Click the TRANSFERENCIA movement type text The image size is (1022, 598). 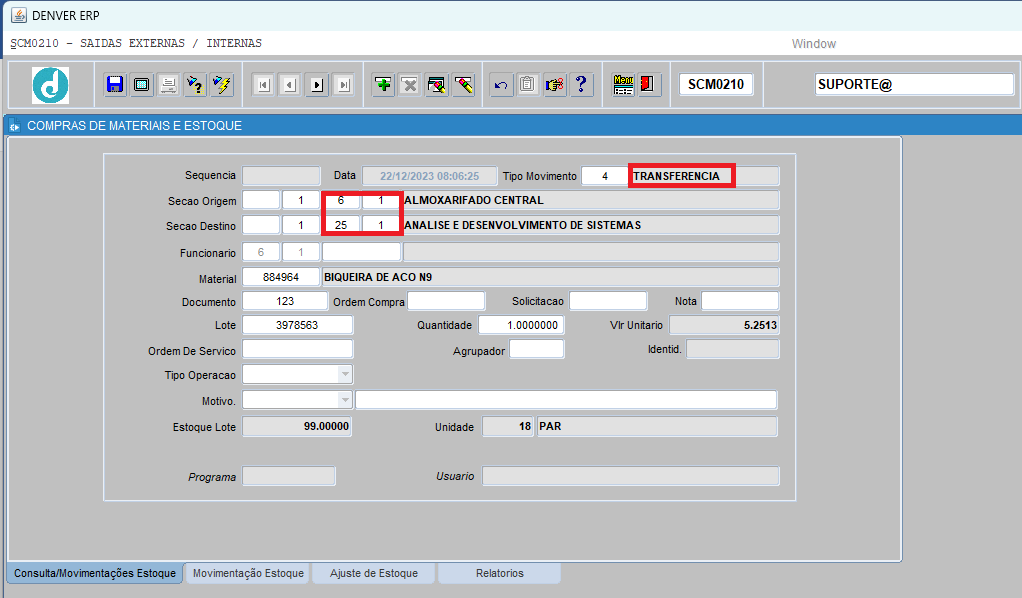tap(676, 176)
